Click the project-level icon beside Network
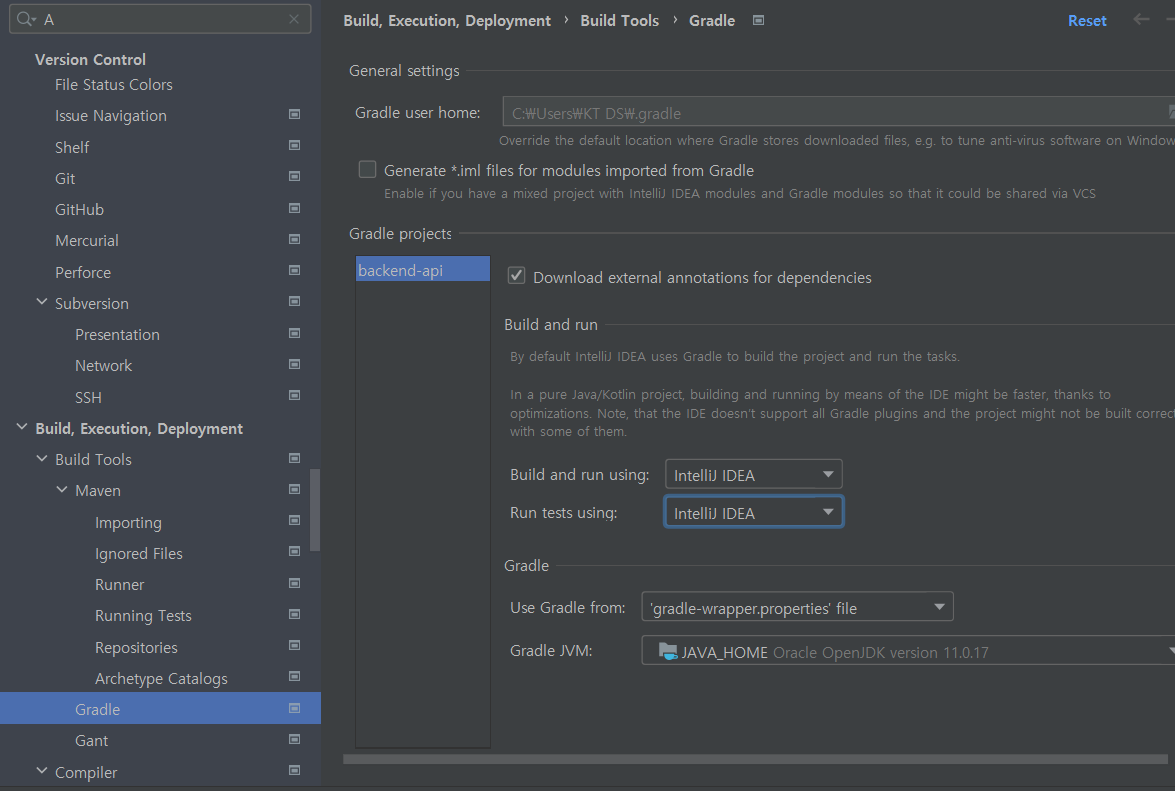1175x791 pixels. click(x=294, y=364)
